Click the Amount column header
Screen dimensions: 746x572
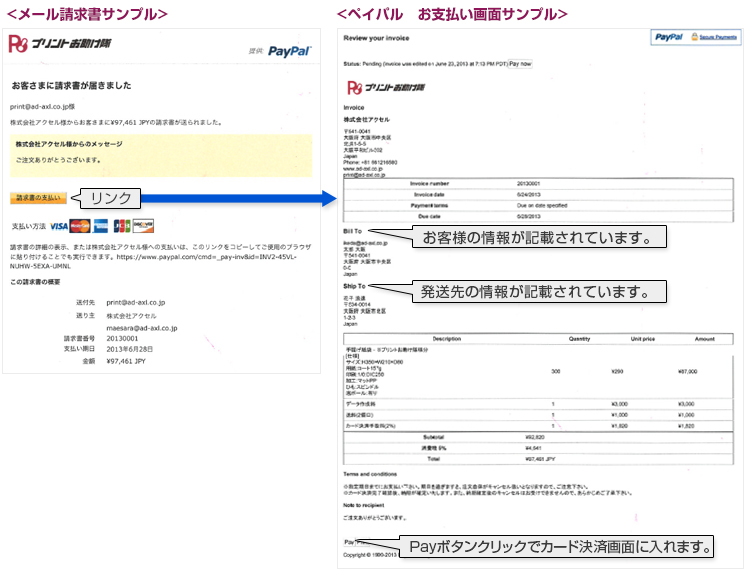point(705,339)
